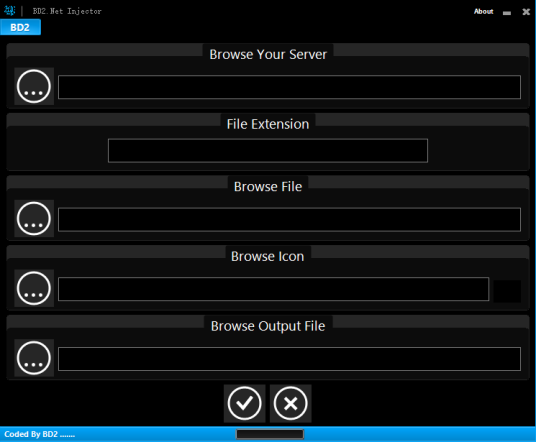Click the progress bar in status strip
This screenshot has height=442, width=536.
click(270, 434)
